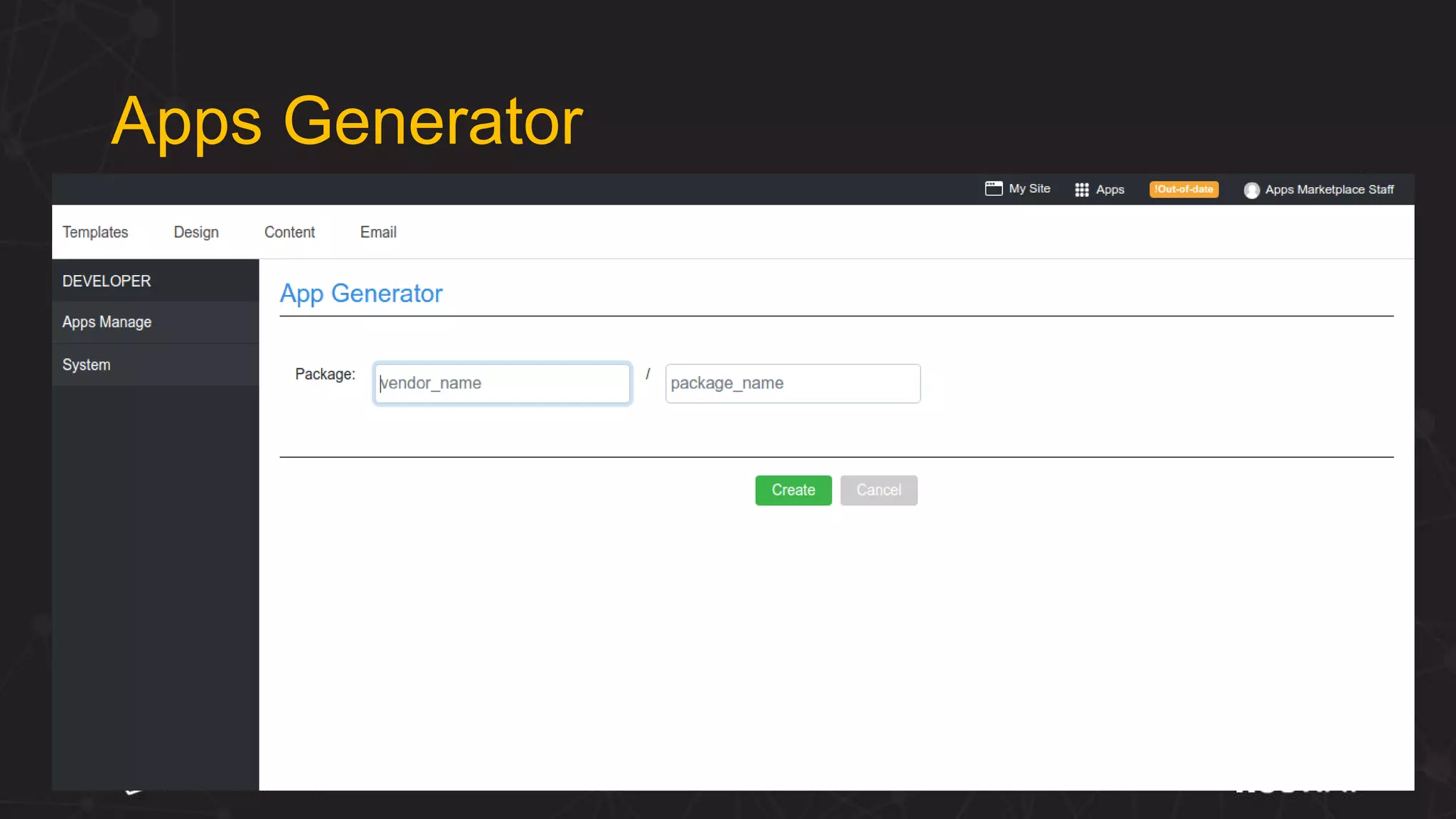
Task: Select the DEVELOPER sidebar heading
Action: [x=107, y=281]
